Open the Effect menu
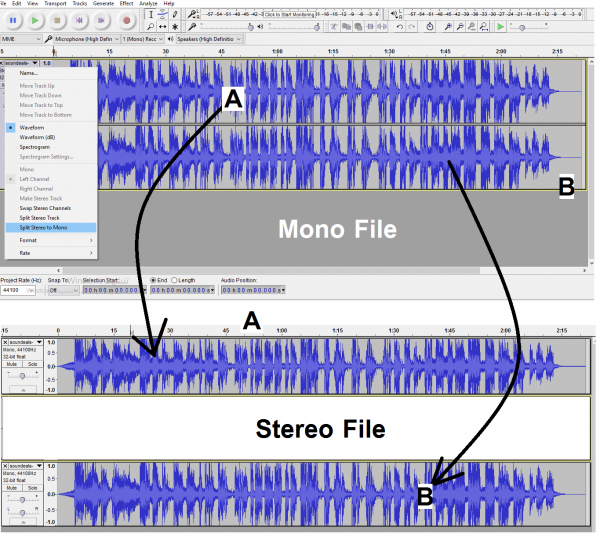 (x=126, y=4)
